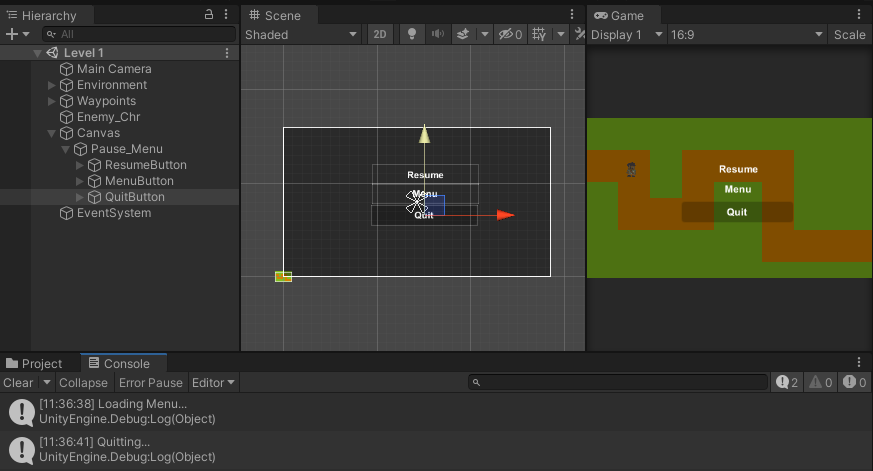Toggle scene audio speaker icon
The image size is (873, 471).
tap(437, 34)
